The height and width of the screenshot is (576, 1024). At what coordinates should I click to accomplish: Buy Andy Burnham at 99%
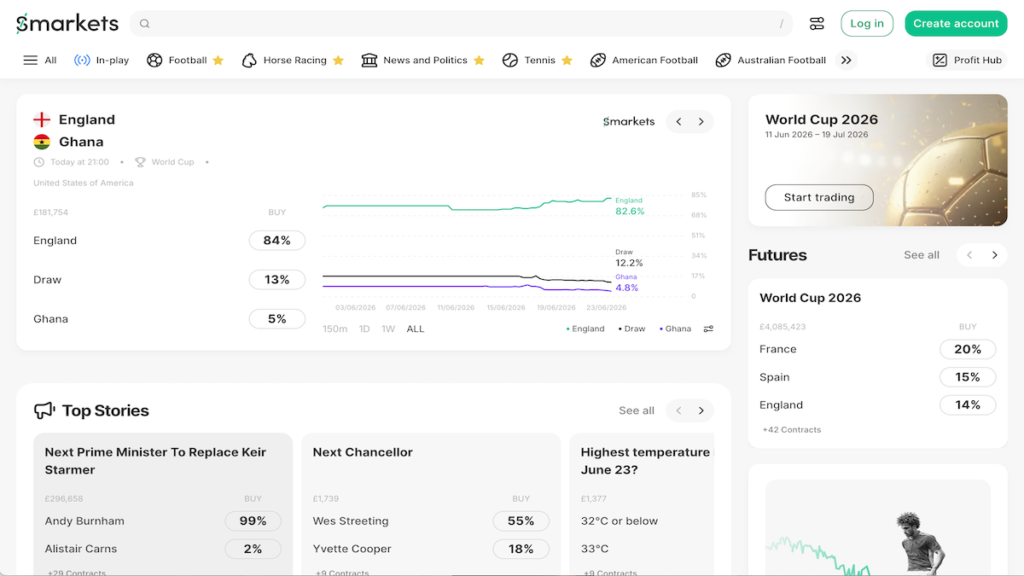click(x=253, y=521)
